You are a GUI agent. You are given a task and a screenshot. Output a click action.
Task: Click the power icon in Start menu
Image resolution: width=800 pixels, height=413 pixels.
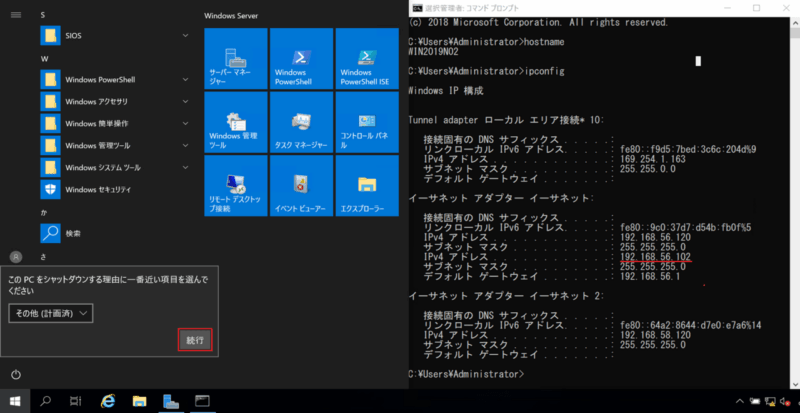(16, 375)
